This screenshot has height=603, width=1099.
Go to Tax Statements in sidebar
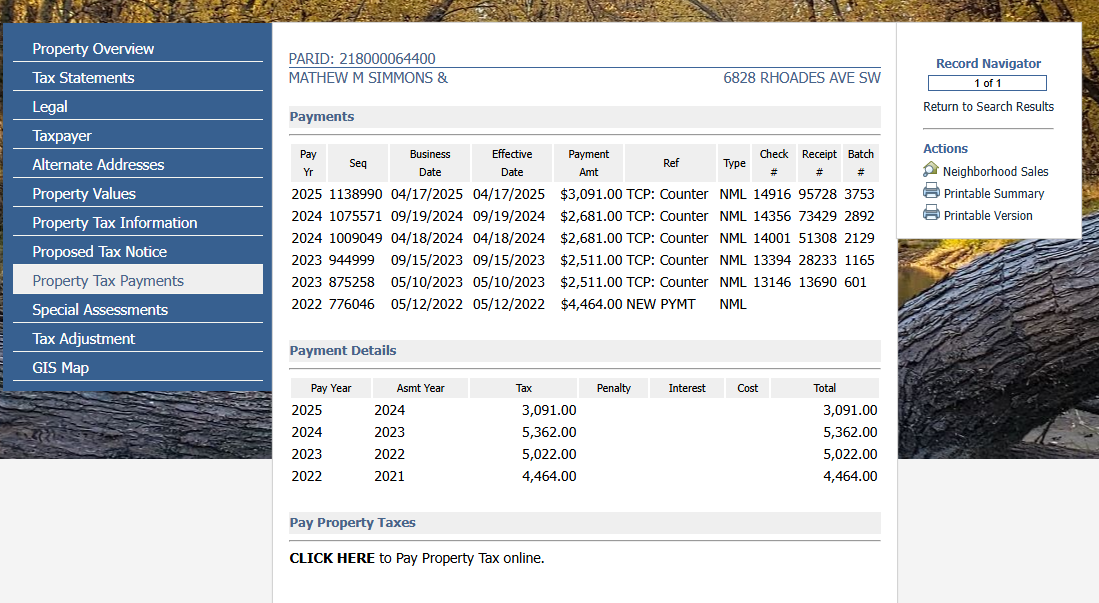coord(83,78)
